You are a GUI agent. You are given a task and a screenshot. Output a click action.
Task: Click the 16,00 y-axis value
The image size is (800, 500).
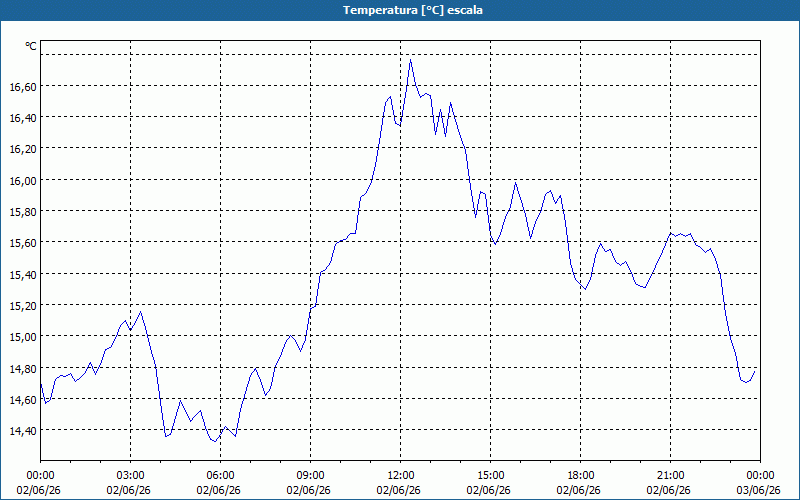[23, 181]
